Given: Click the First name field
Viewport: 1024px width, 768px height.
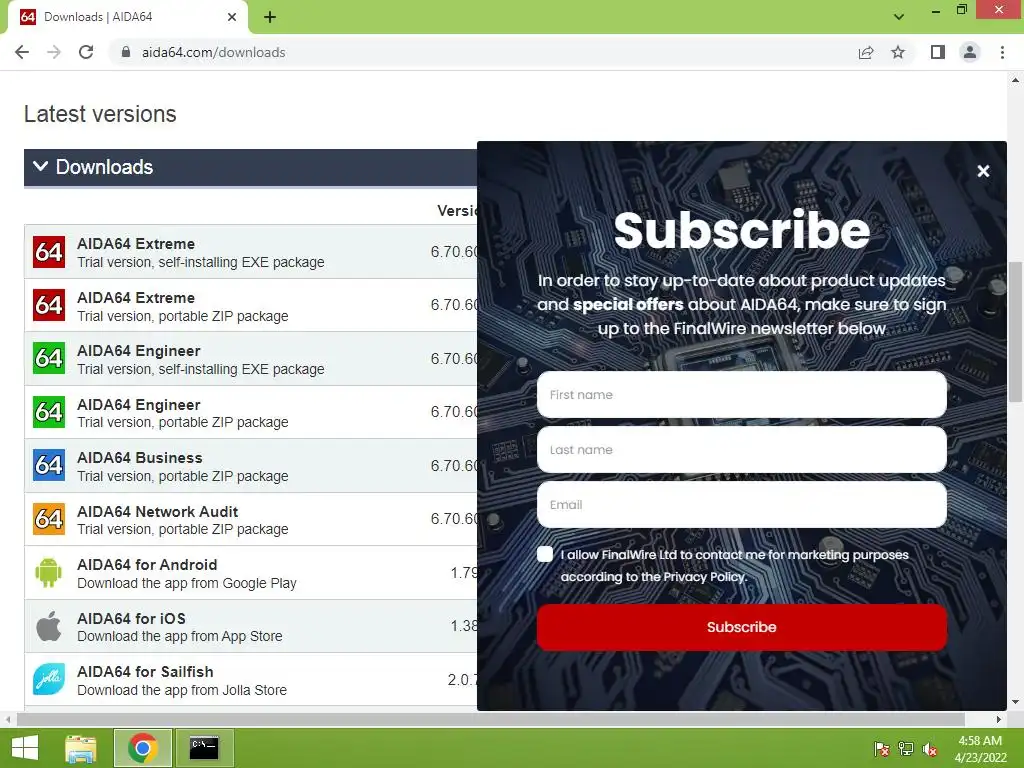Looking at the screenshot, I should [741, 394].
